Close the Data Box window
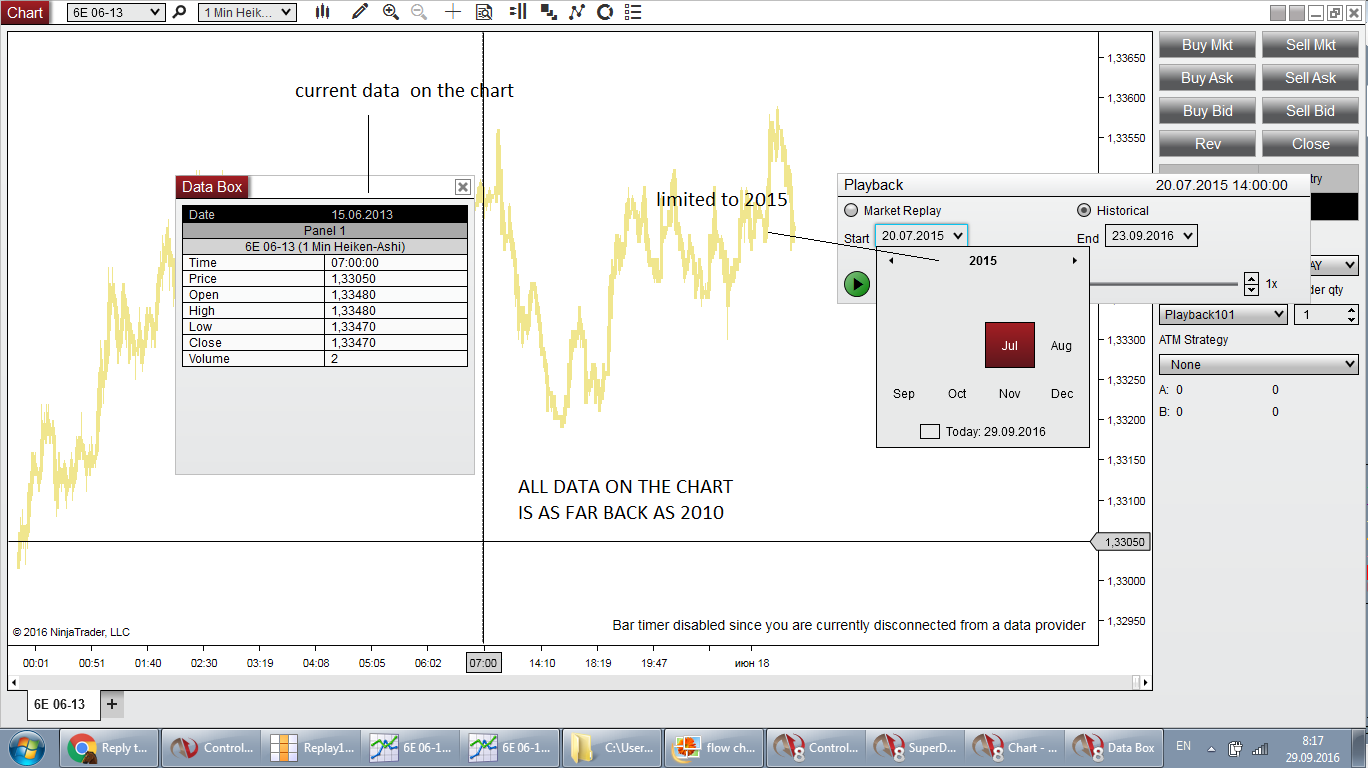 click(463, 187)
